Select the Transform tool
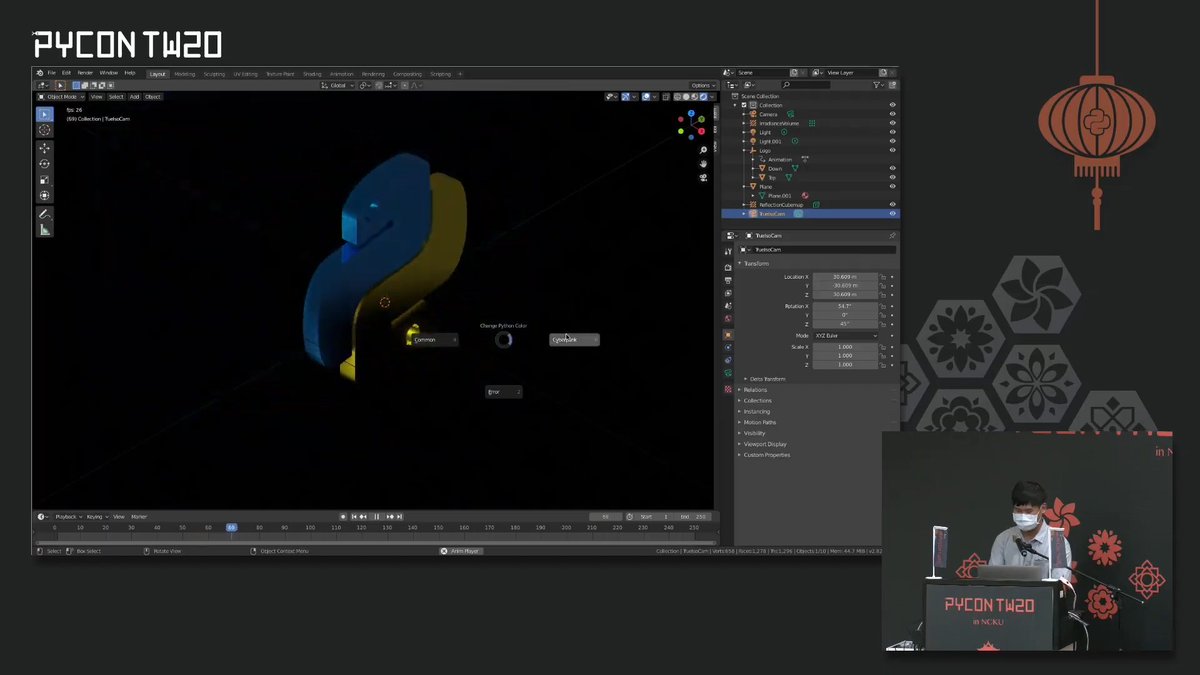The height and width of the screenshot is (675, 1200). (44, 195)
